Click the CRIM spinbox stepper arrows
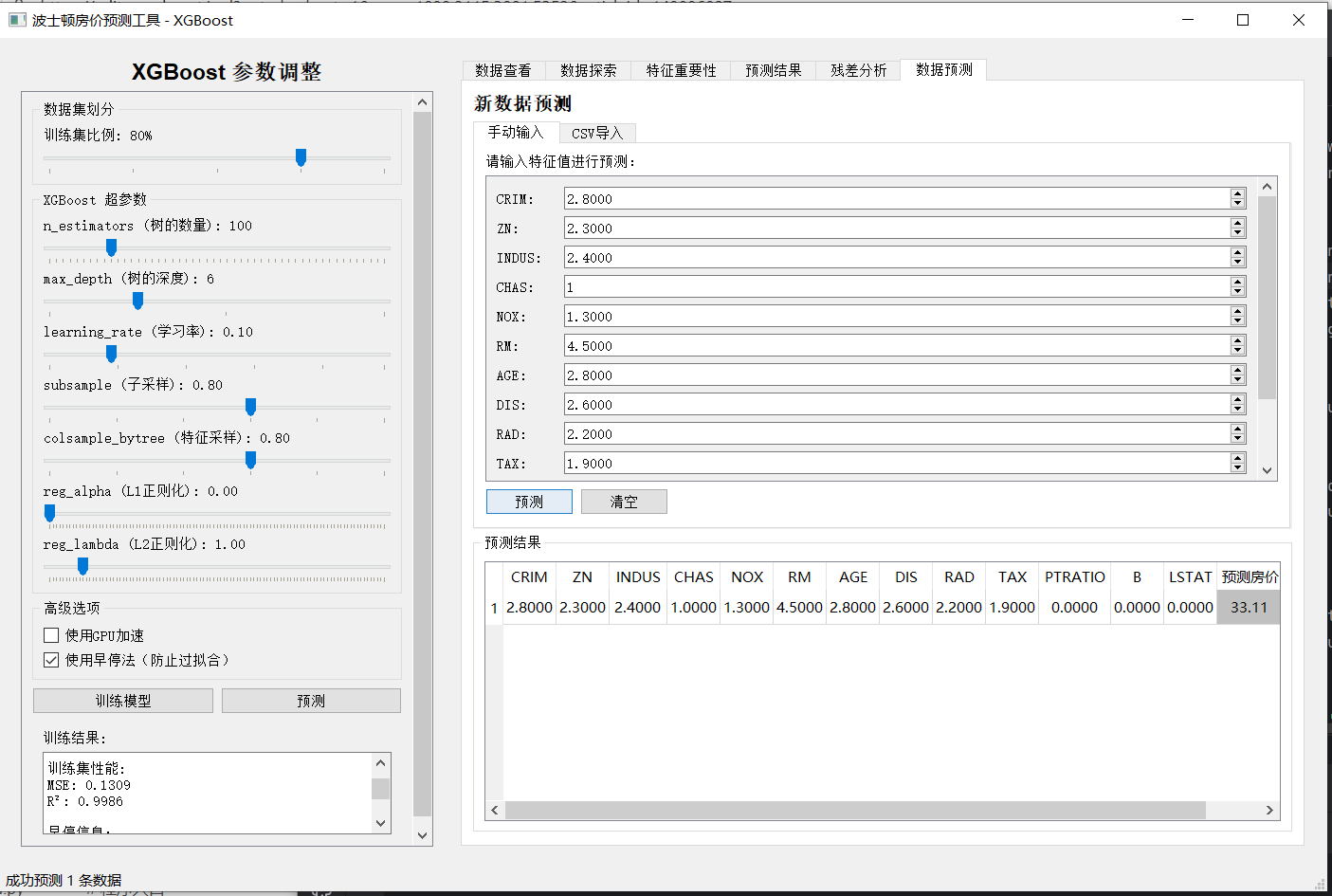The height and width of the screenshot is (896, 1332). 1237,198
